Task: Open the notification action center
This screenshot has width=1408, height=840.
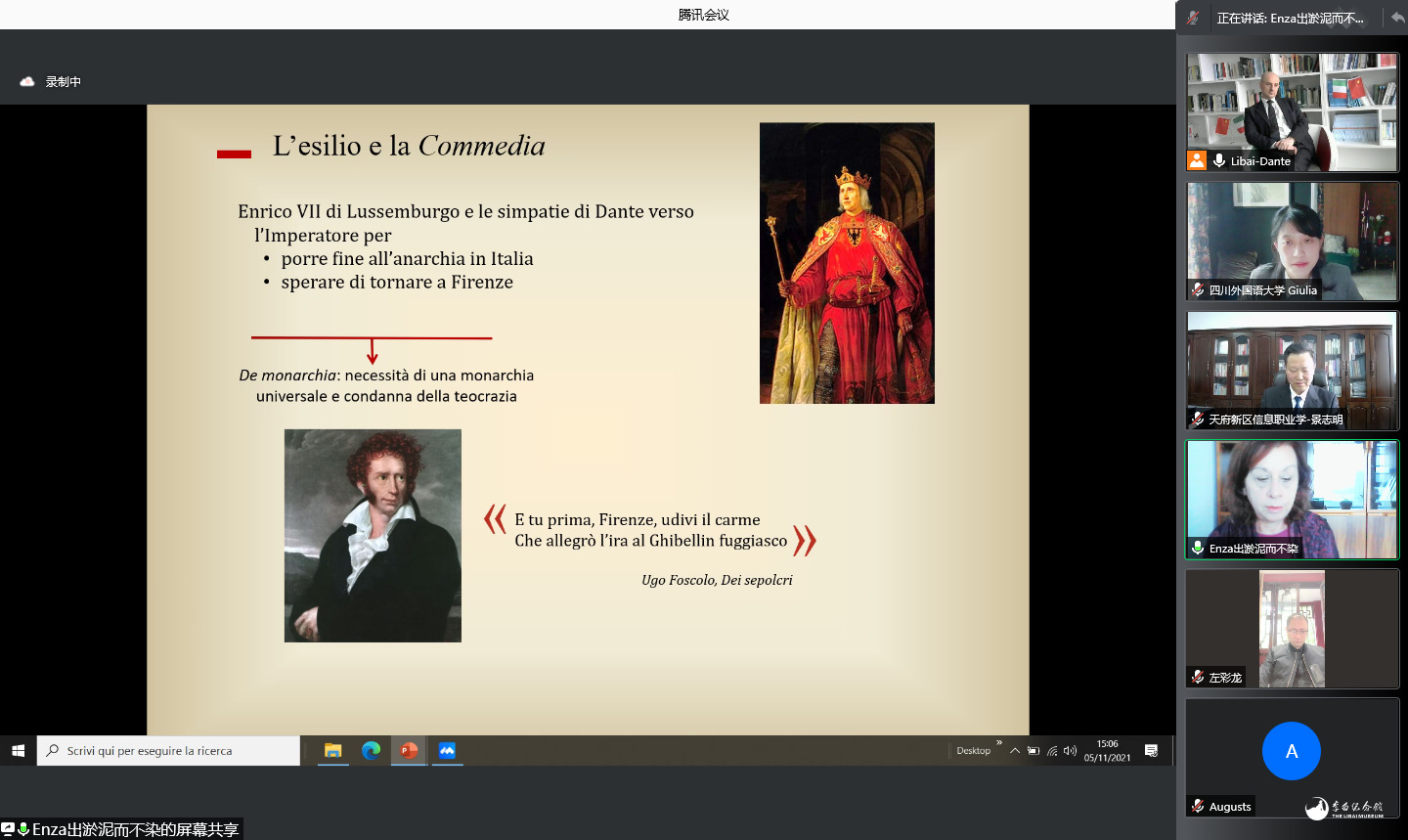Action: [x=1151, y=751]
